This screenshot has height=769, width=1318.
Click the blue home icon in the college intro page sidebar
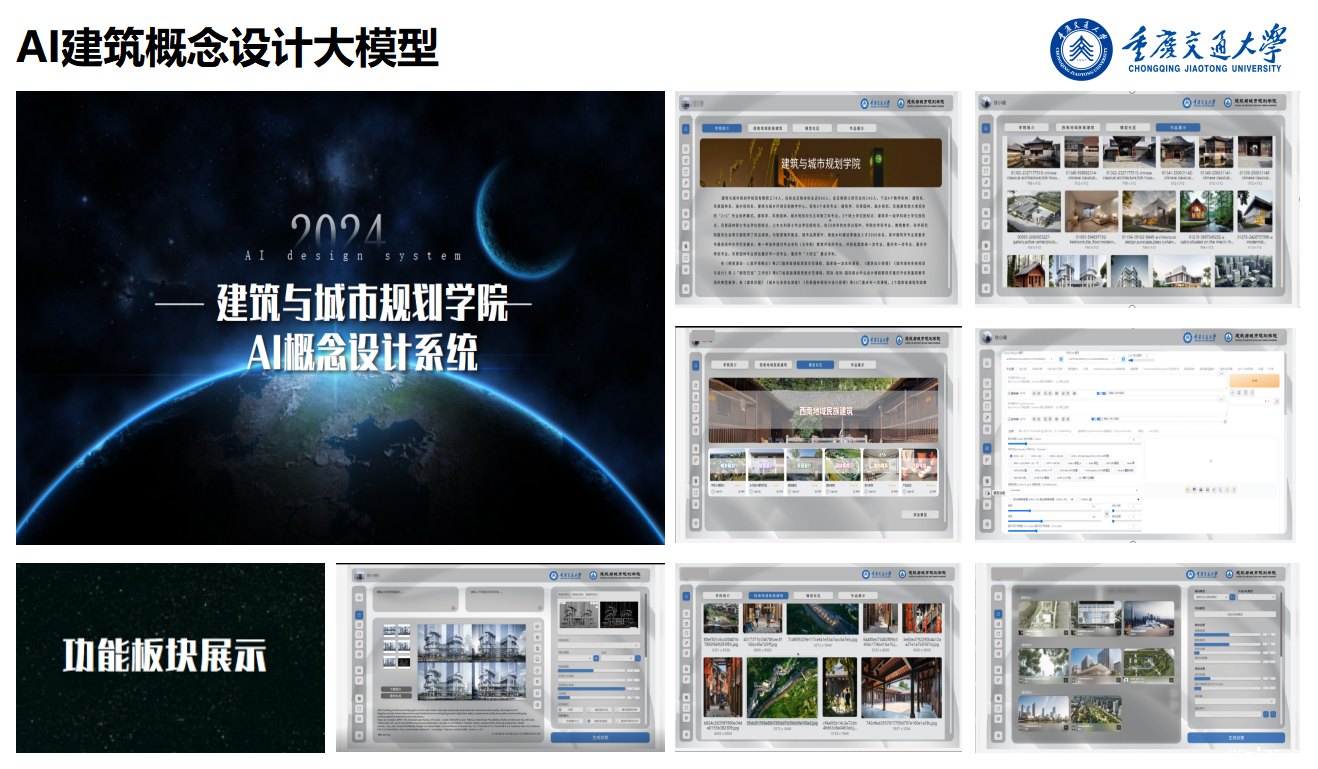coord(686,128)
